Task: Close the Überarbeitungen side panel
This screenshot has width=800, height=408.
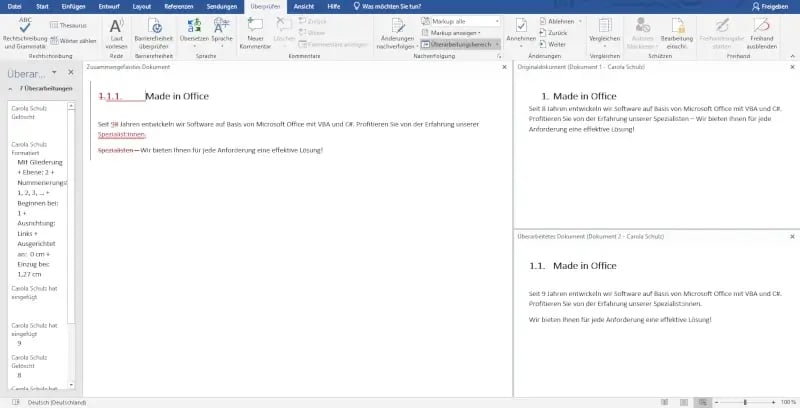Action: point(71,72)
